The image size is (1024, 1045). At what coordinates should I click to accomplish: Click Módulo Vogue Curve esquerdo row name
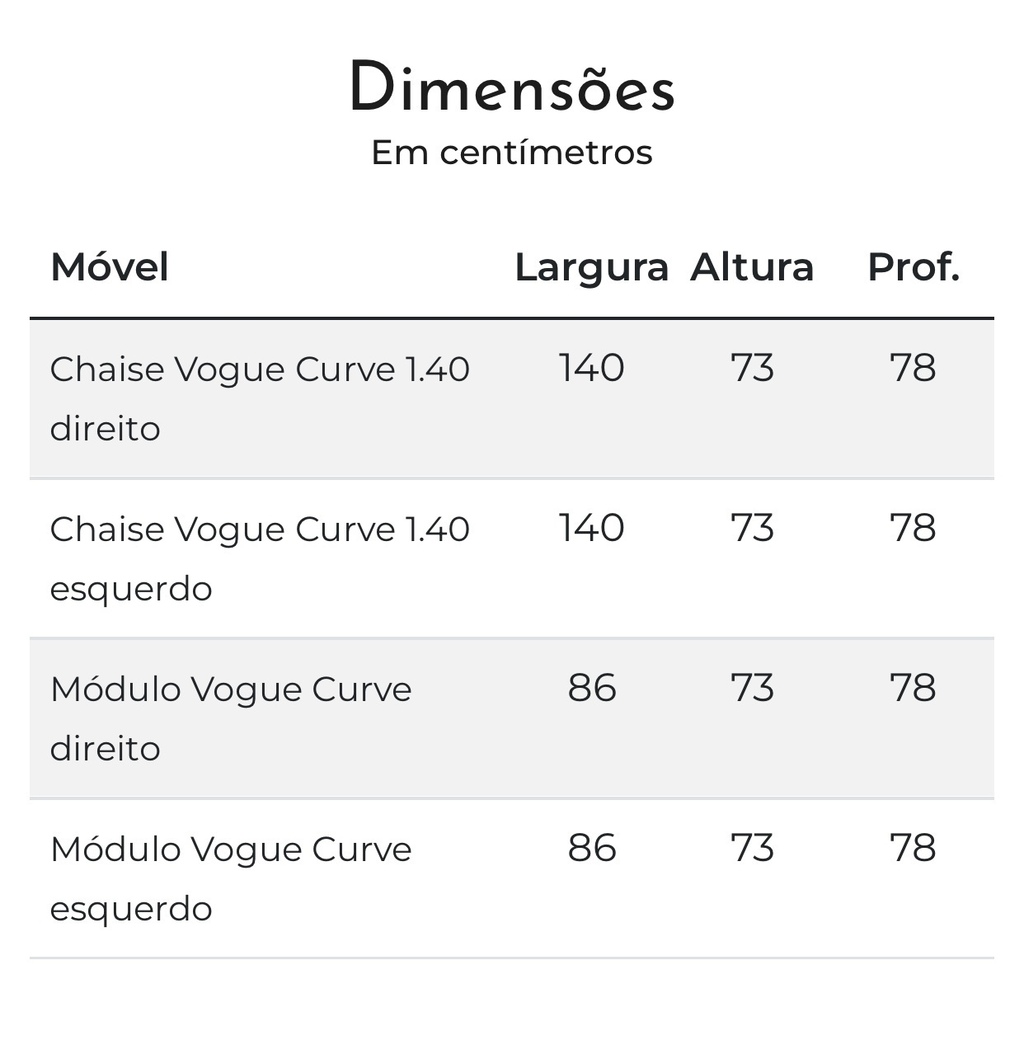[231, 879]
